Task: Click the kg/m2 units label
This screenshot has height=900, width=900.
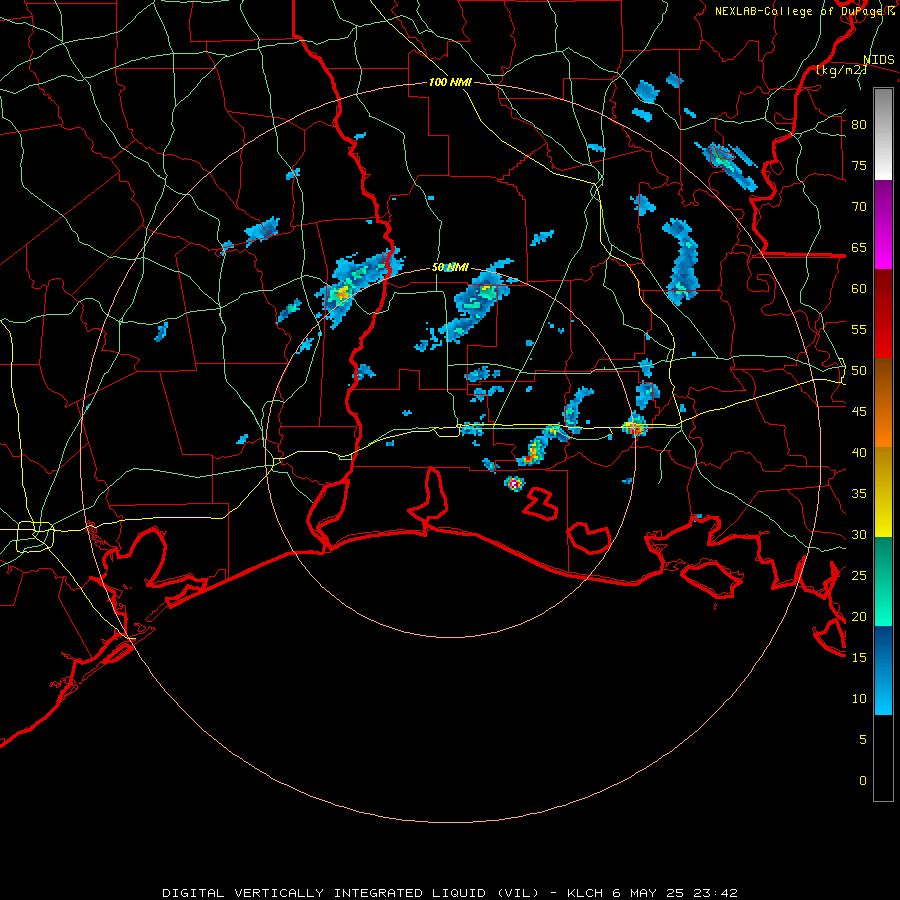Action: tap(842, 70)
